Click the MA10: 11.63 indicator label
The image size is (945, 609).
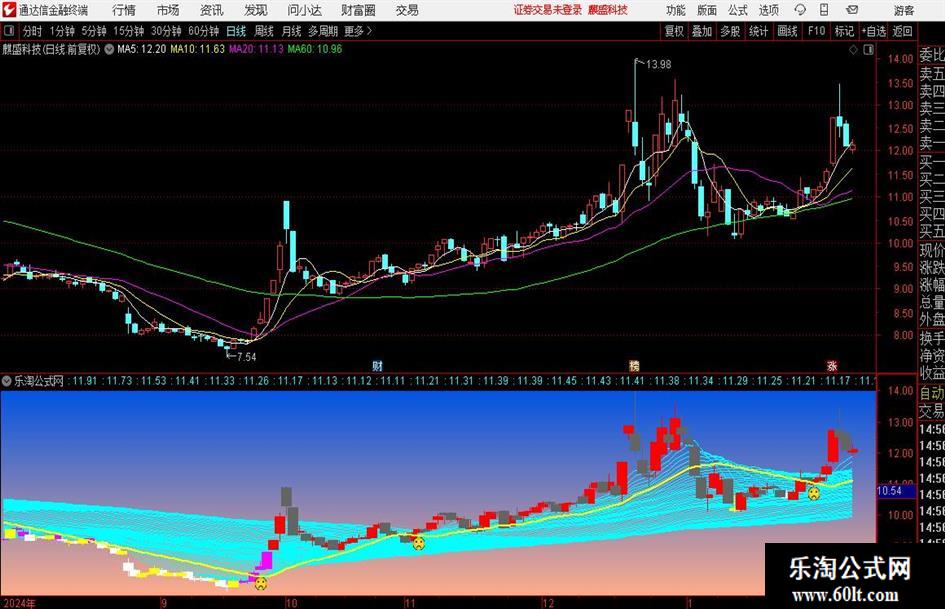tap(198, 49)
